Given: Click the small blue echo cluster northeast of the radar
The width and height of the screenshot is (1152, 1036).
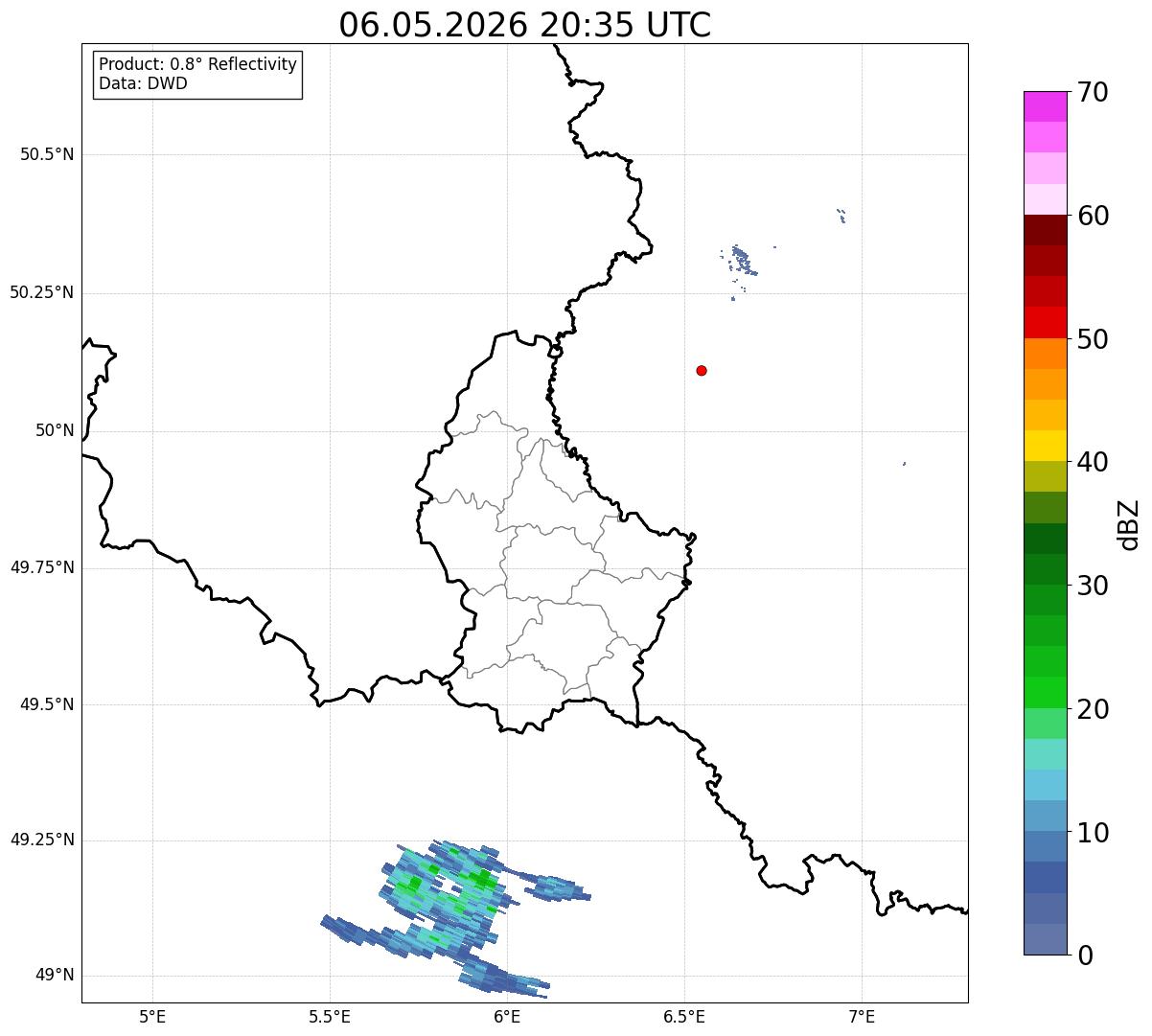Looking at the screenshot, I should point(741,260).
